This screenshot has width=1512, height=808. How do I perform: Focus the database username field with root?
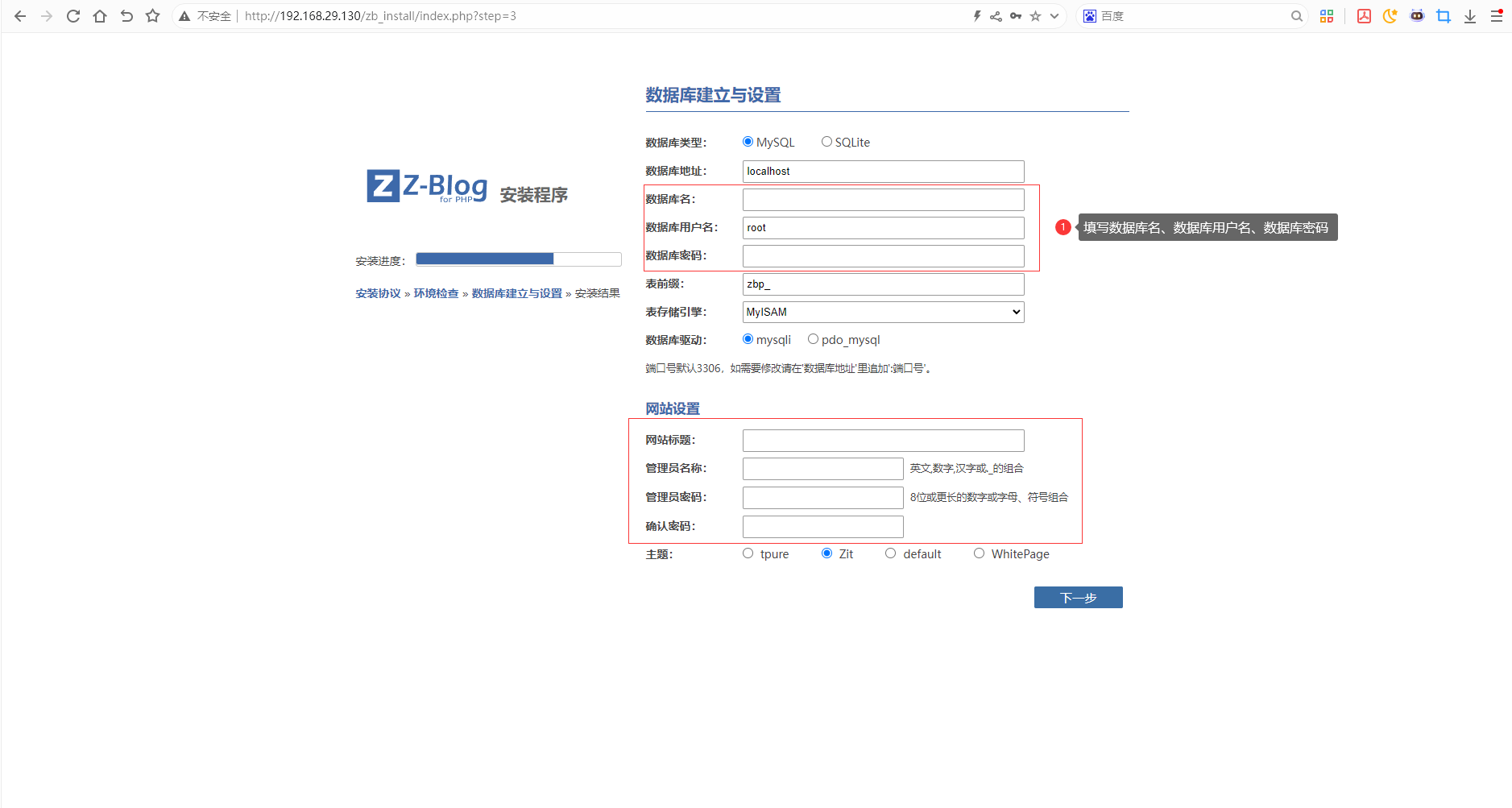coord(883,228)
